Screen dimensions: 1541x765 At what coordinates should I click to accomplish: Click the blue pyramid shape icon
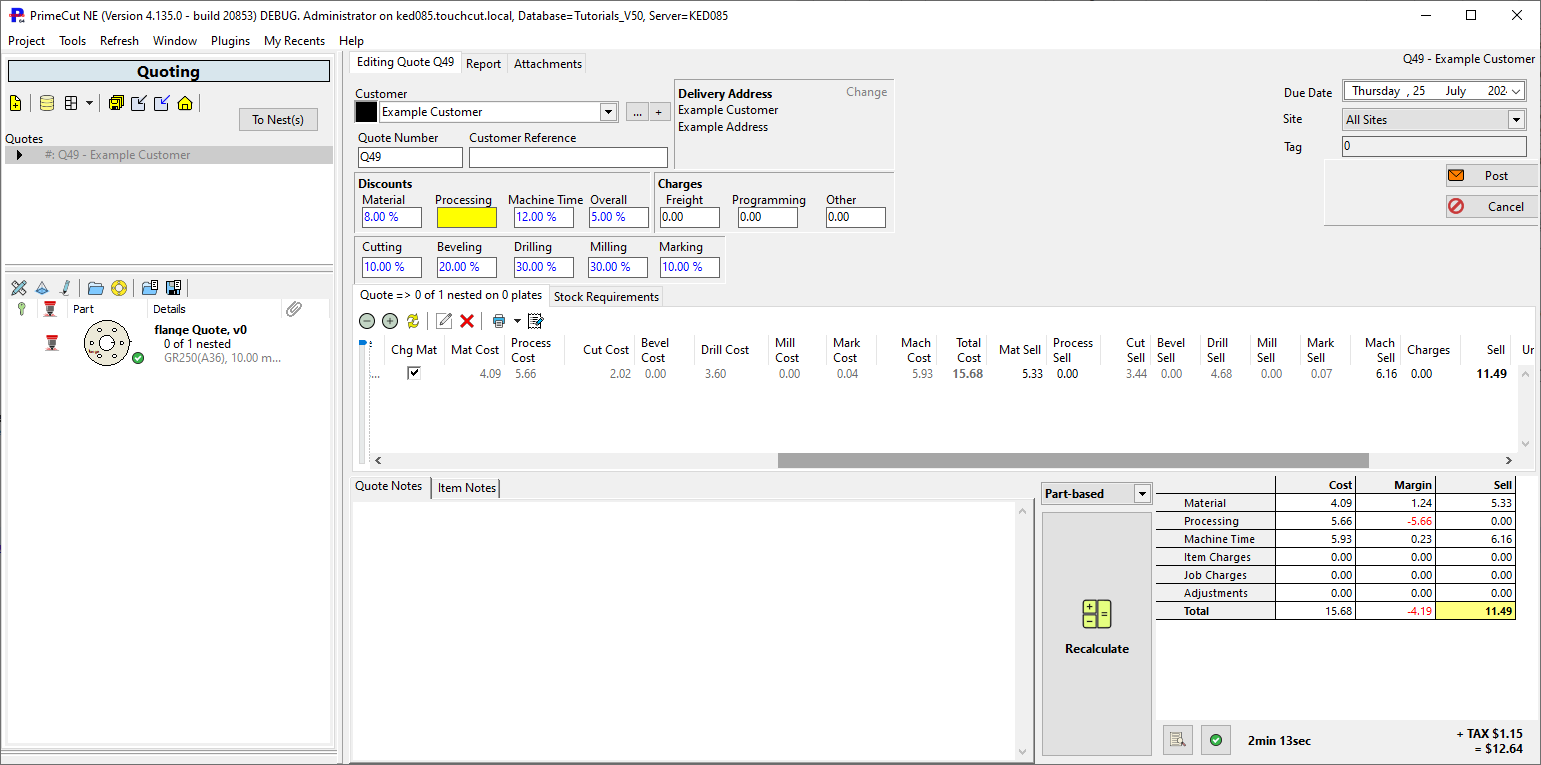tap(42, 288)
